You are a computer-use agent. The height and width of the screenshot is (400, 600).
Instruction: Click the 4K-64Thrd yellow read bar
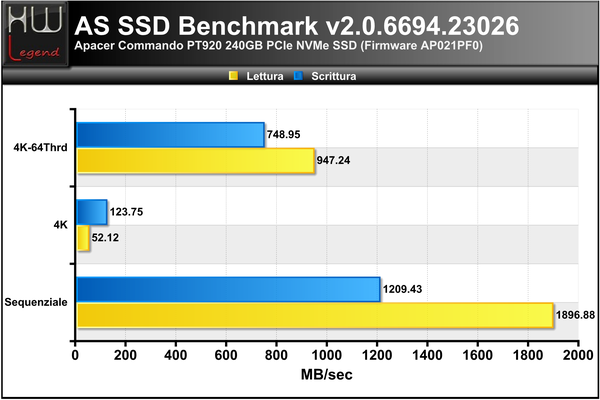coord(196,161)
